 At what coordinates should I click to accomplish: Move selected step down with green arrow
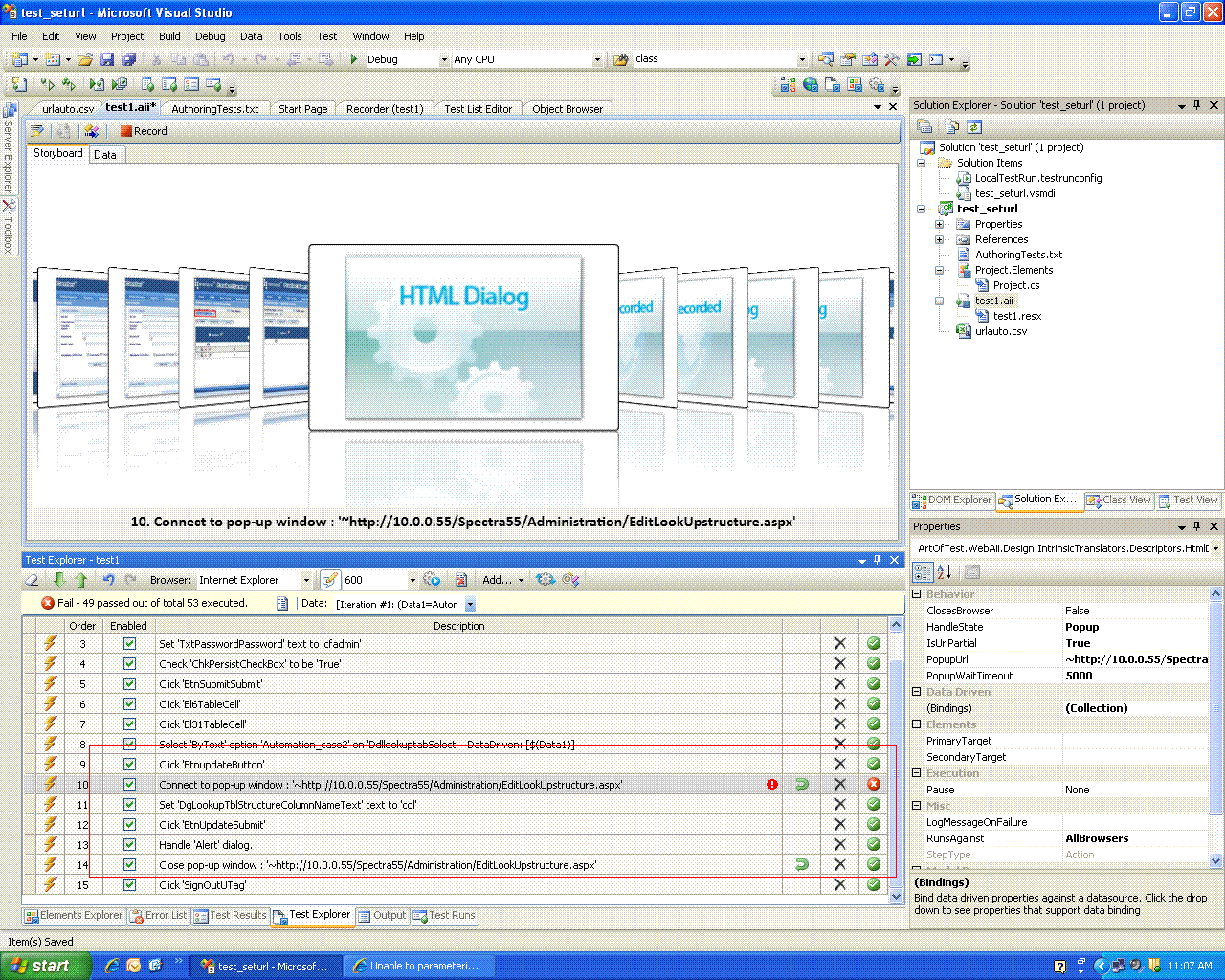click(x=60, y=580)
